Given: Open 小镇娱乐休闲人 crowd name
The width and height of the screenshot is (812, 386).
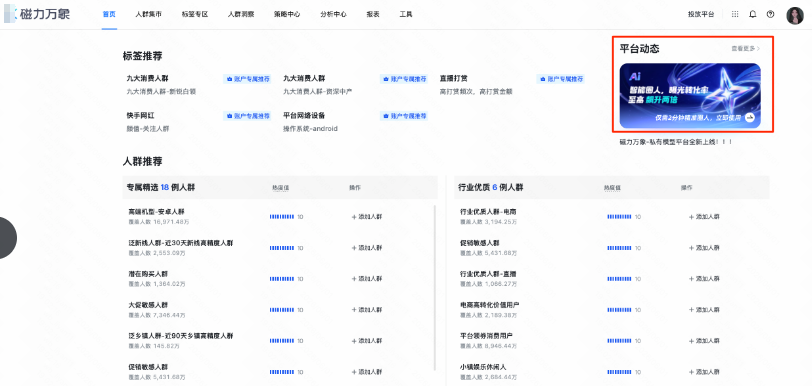Looking at the screenshot, I should 483,367.
